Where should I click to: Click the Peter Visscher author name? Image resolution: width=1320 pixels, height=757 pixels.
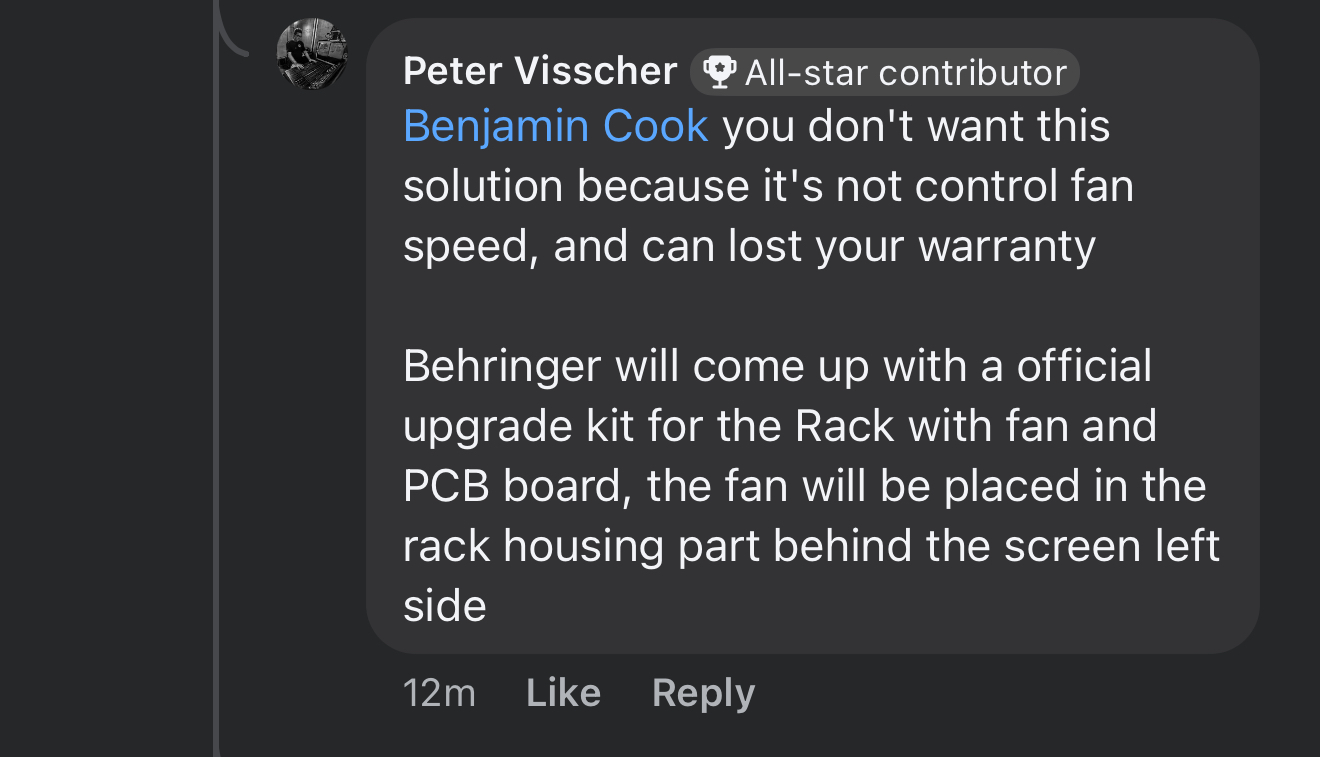(x=540, y=71)
